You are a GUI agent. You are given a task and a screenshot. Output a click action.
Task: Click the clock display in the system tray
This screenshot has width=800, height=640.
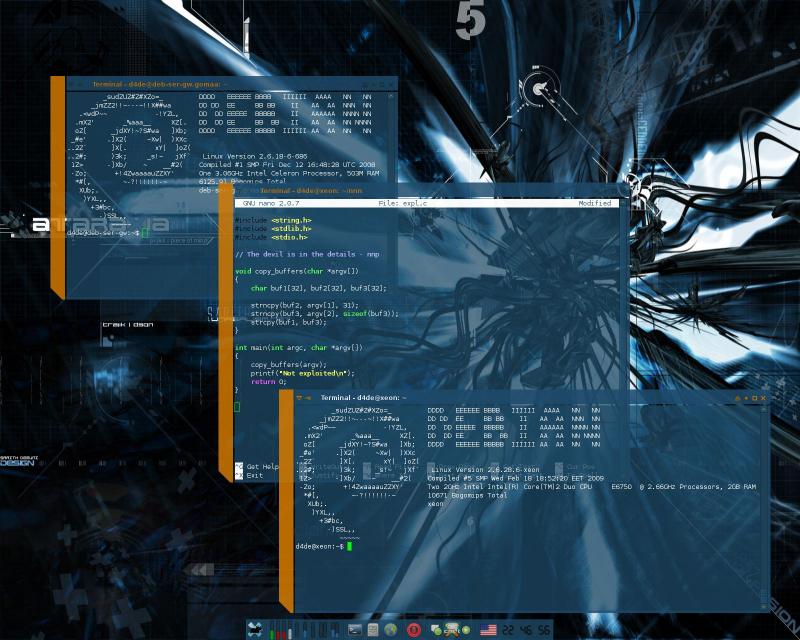click(x=525, y=630)
